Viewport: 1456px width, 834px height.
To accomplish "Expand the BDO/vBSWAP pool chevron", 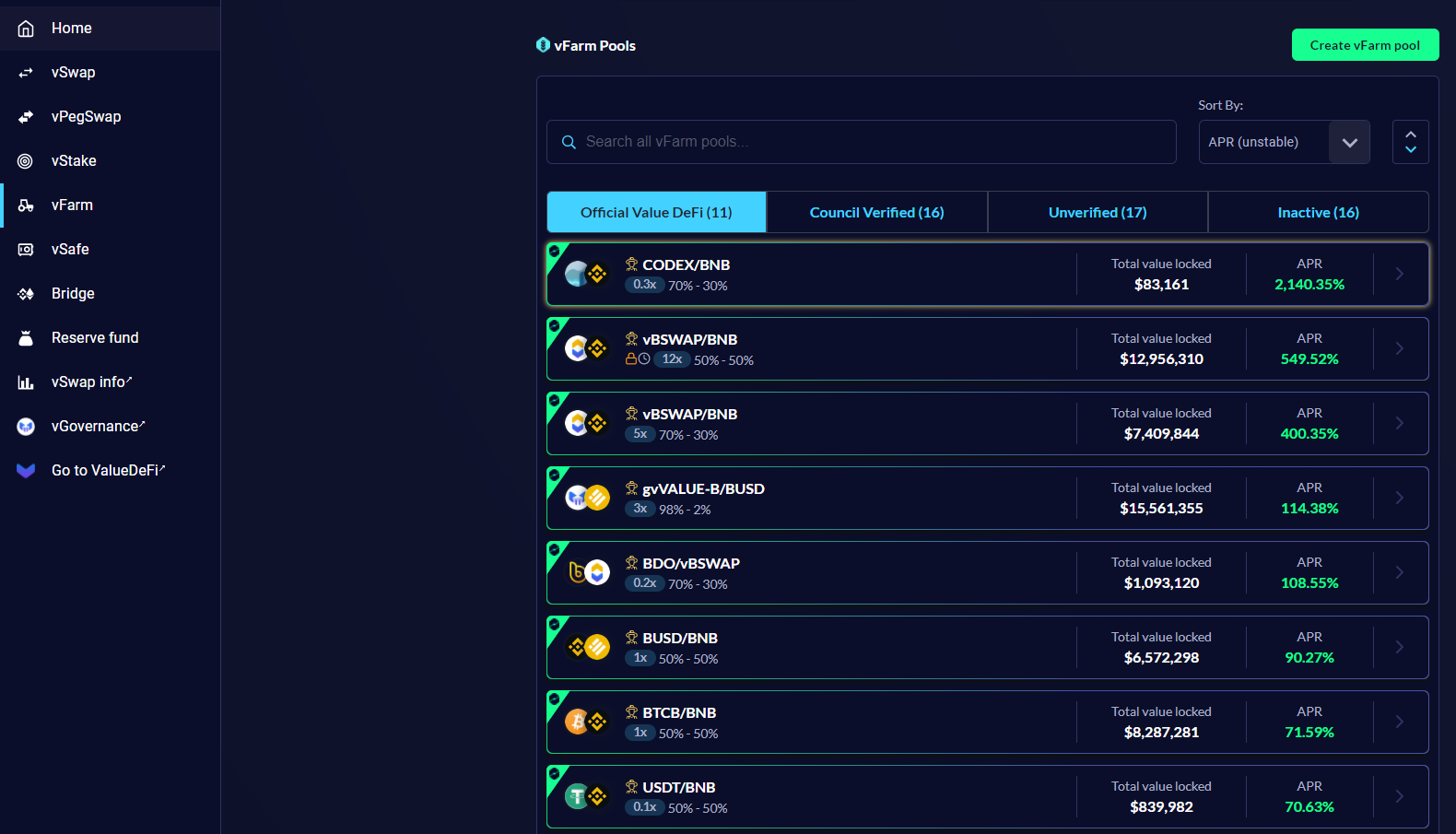I will click(1400, 572).
